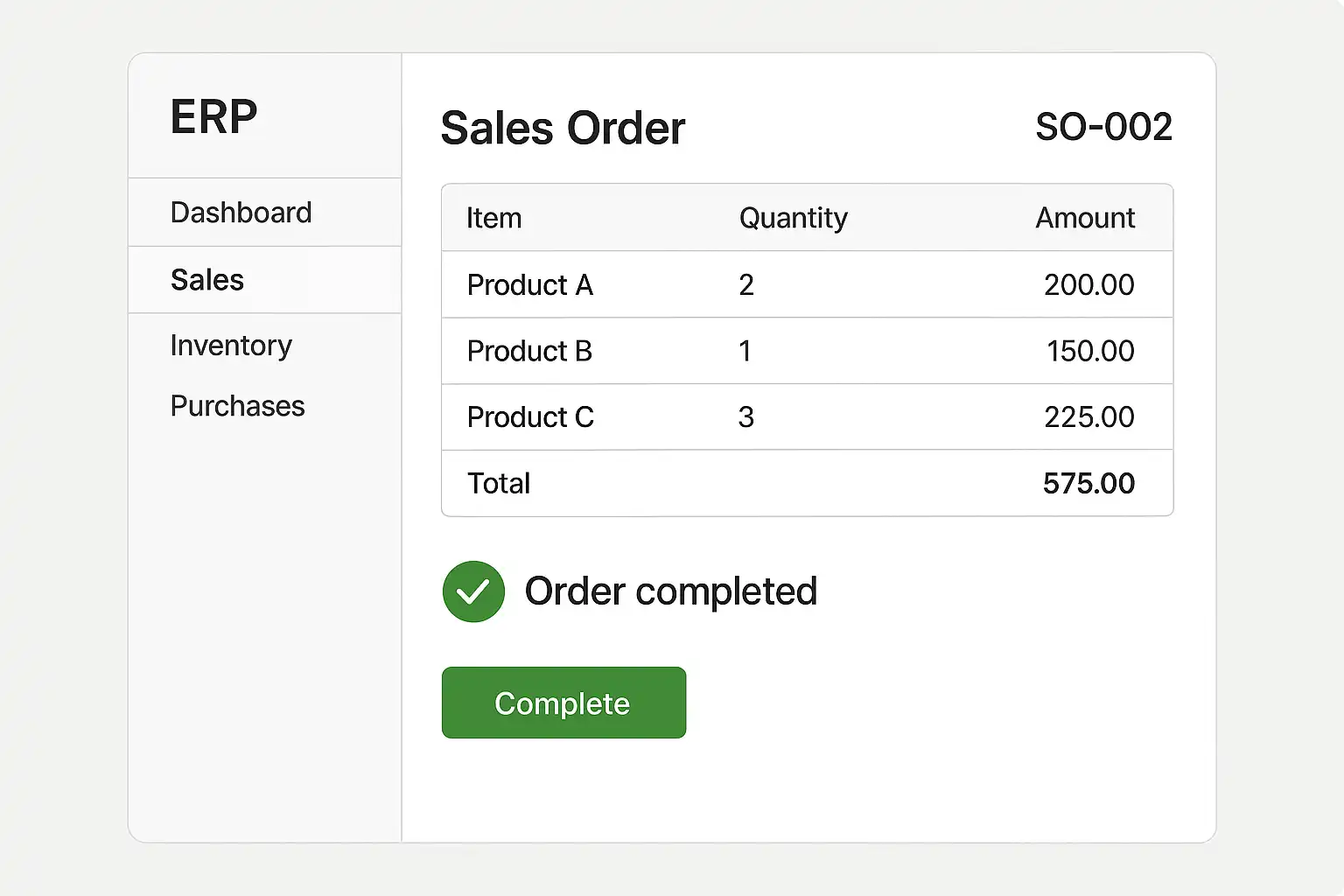The width and height of the screenshot is (1344, 896).
Task: Click the Quantity column header
Action: point(793,218)
